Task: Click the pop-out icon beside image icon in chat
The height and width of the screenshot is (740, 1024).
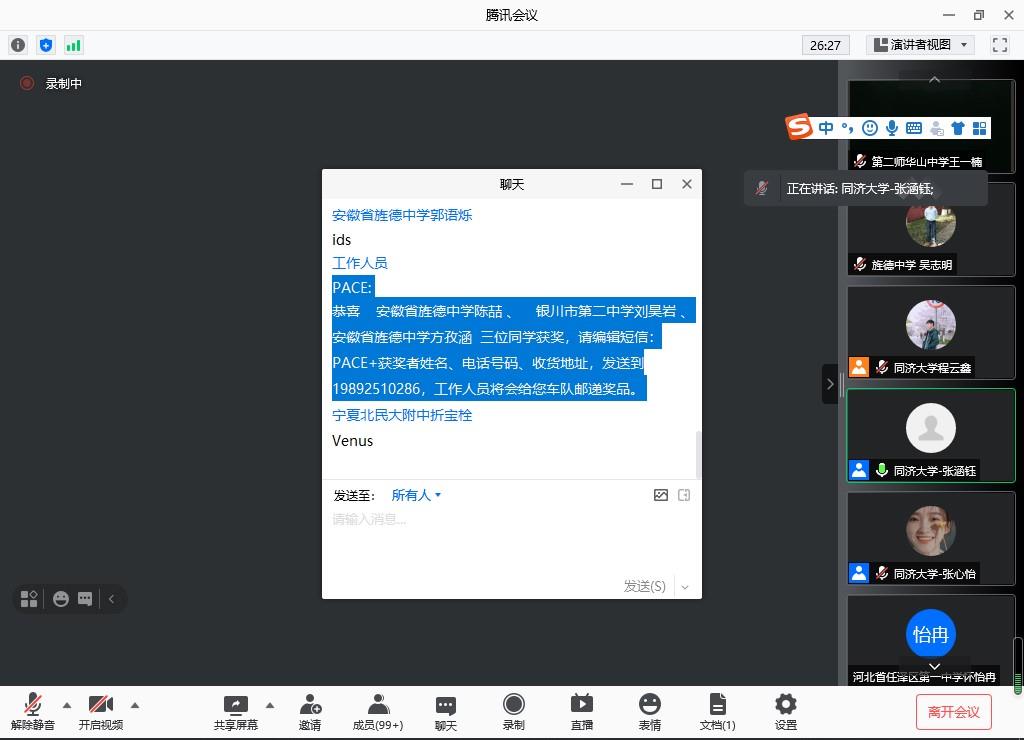Action: [x=684, y=495]
